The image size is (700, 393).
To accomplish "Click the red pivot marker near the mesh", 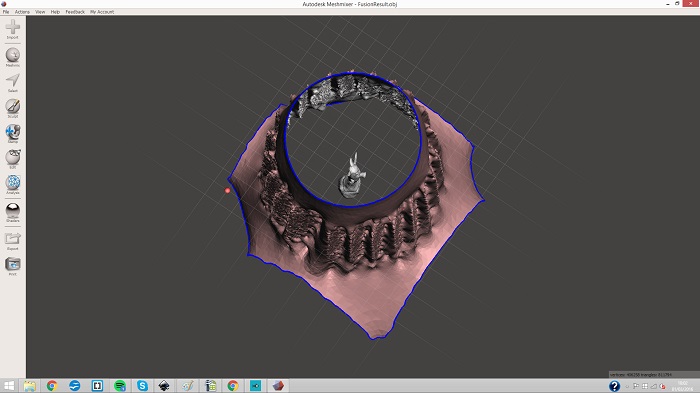I will 227,191.
